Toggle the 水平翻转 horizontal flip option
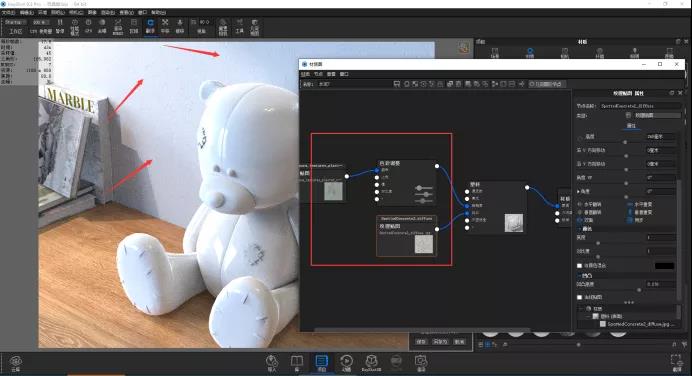 tap(590, 205)
